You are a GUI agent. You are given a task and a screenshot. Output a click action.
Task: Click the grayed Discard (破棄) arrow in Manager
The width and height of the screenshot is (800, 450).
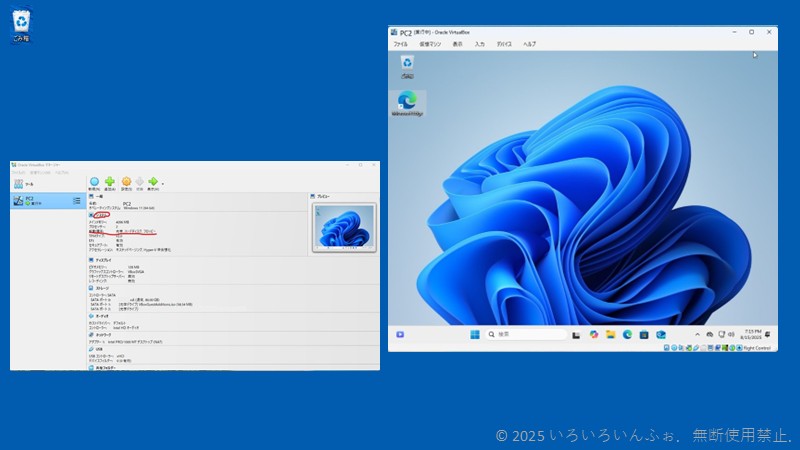139,183
